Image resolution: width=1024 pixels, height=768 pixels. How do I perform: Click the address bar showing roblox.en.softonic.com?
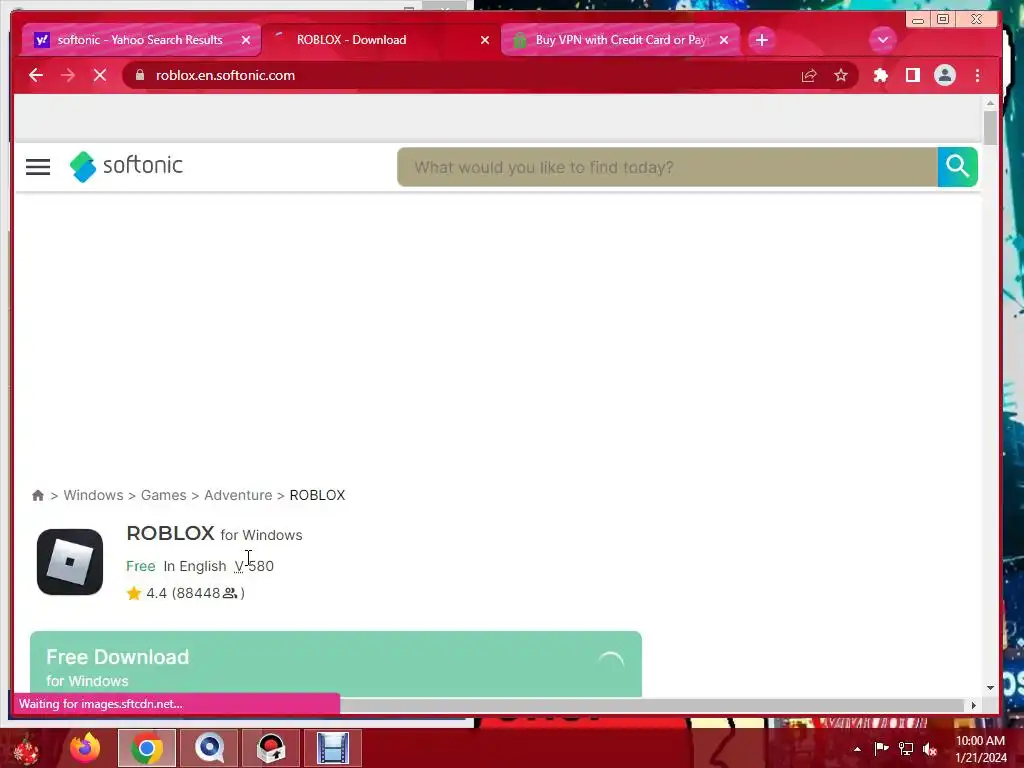[457, 75]
